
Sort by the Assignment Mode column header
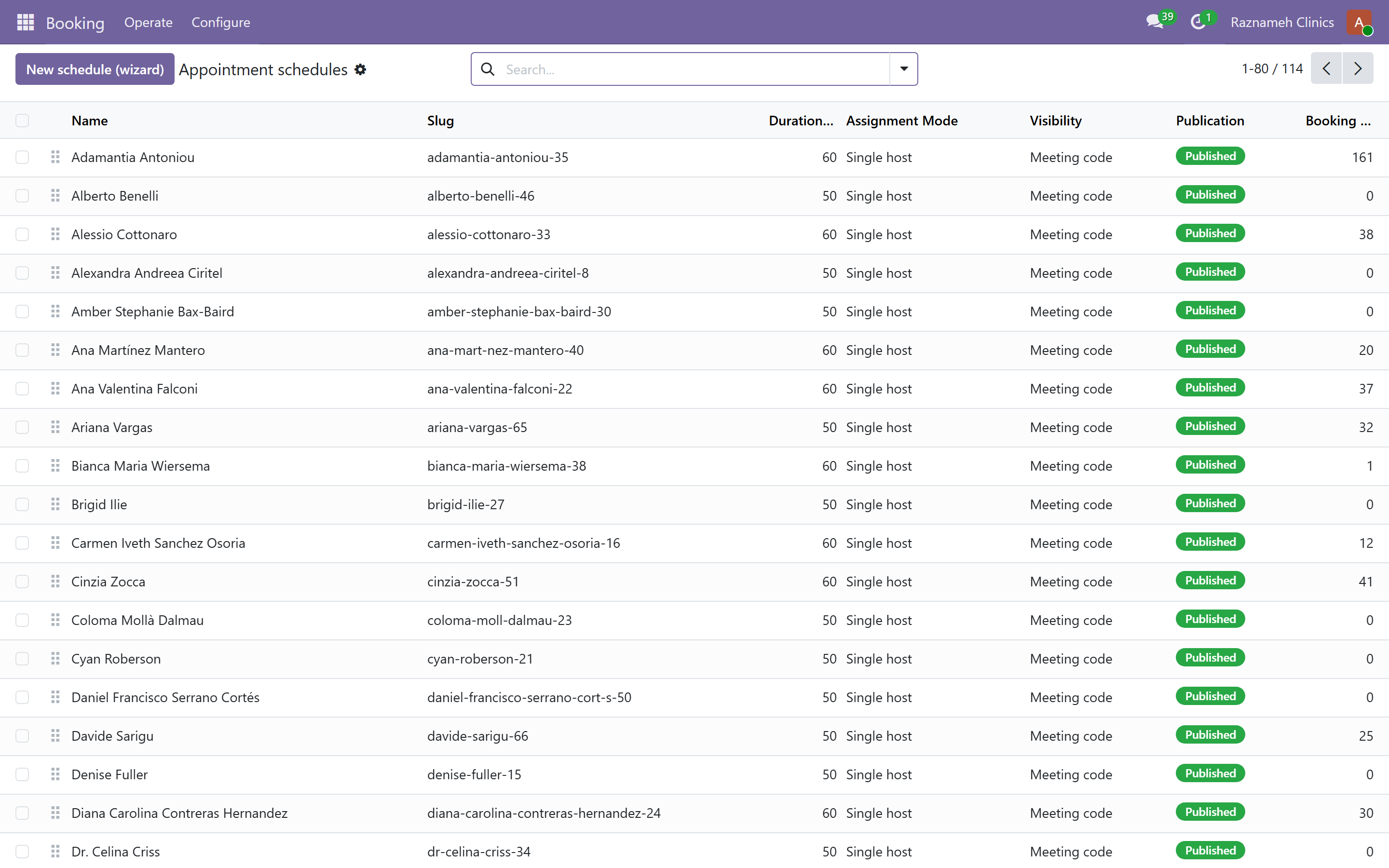pyautogui.click(x=902, y=121)
